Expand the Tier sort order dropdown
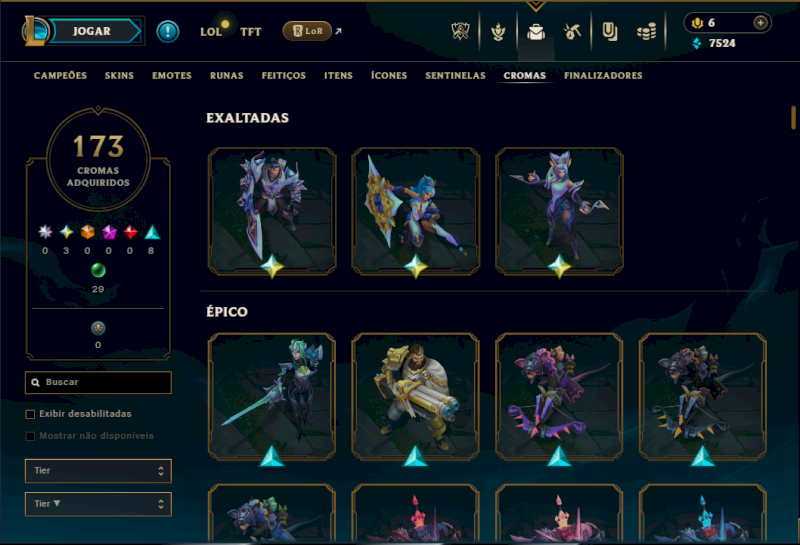800x545 pixels. tap(98, 504)
